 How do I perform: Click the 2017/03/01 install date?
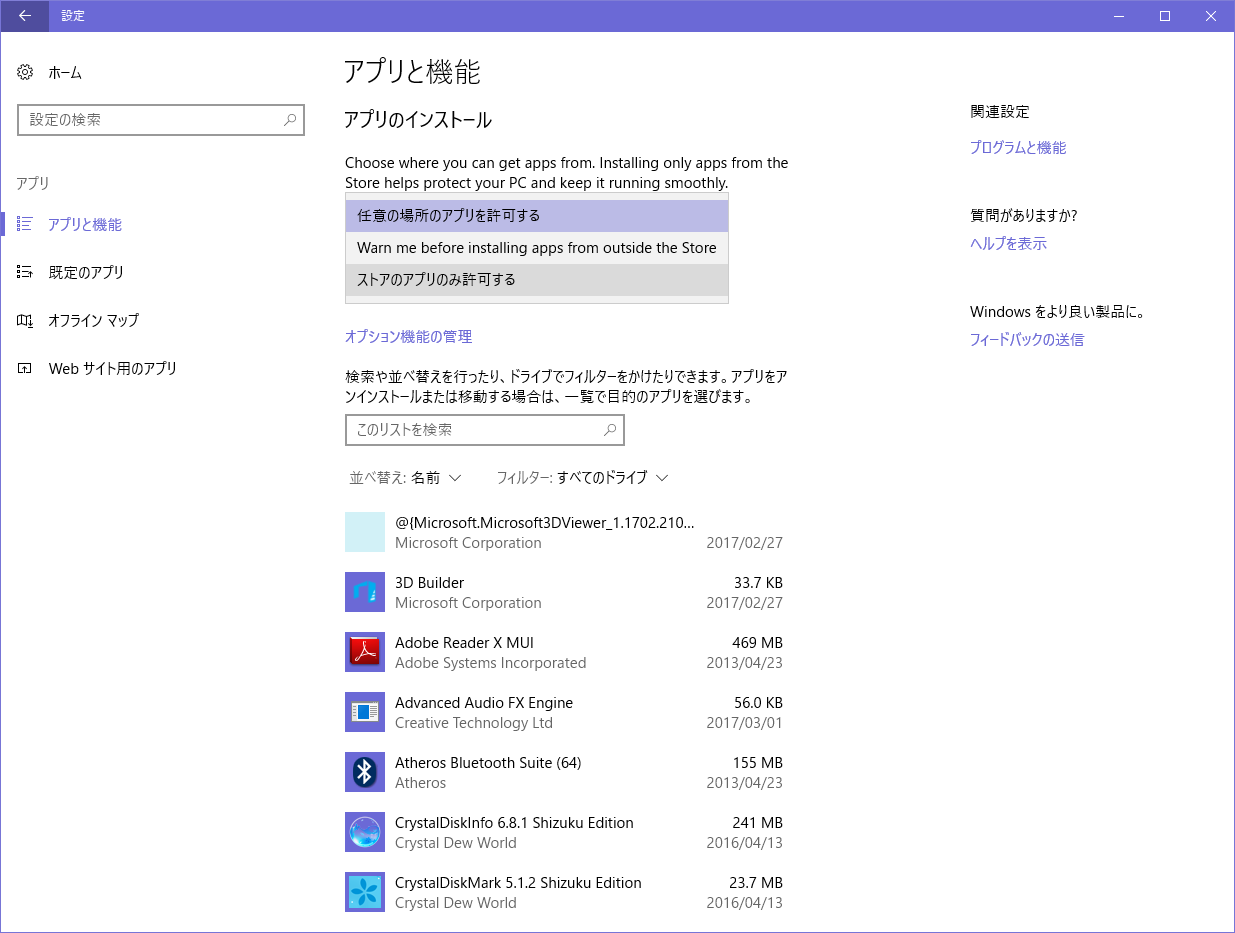click(744, 723)
